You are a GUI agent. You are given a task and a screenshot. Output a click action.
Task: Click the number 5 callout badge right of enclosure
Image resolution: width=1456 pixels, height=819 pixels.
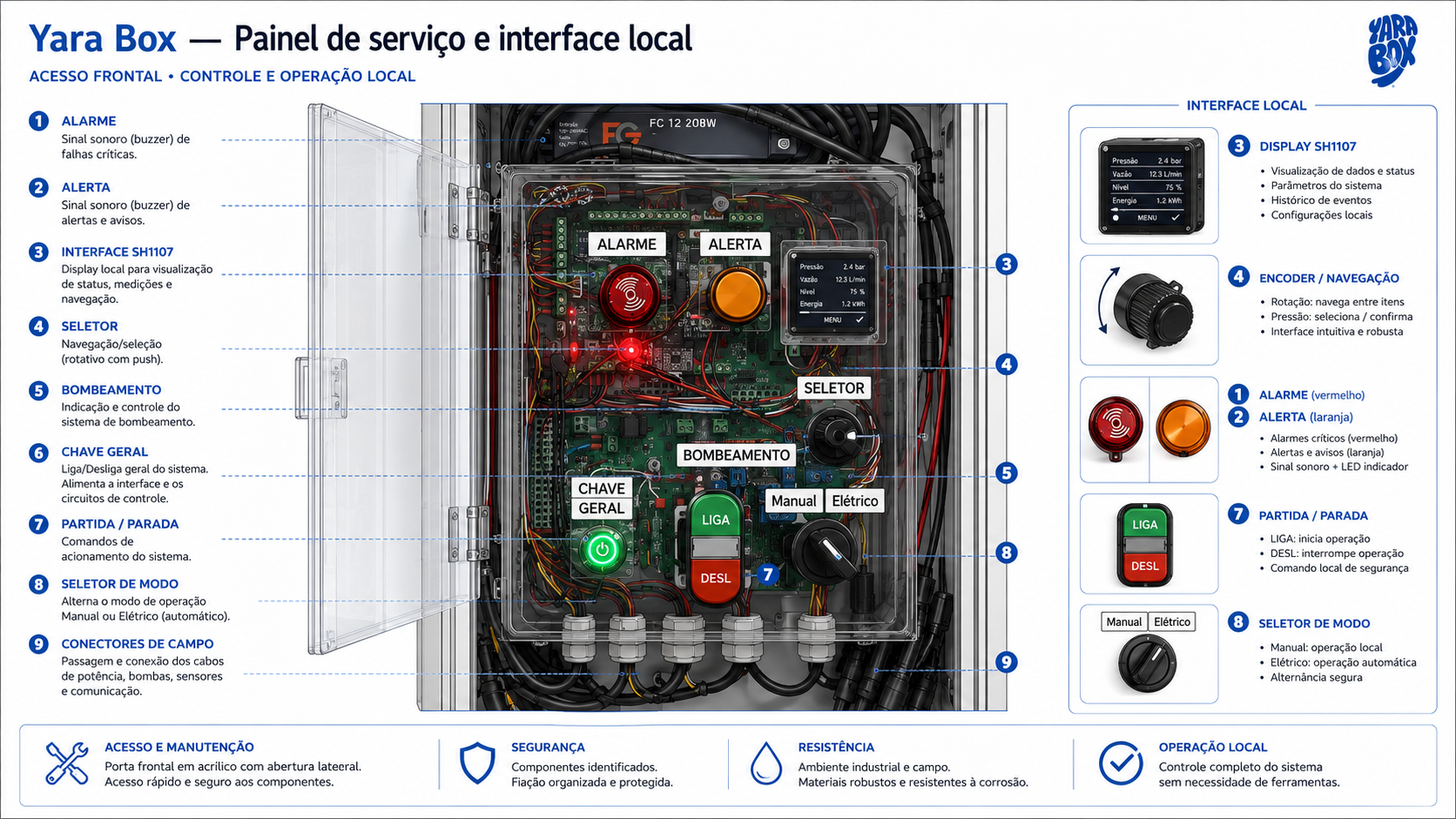[1007, 473]
